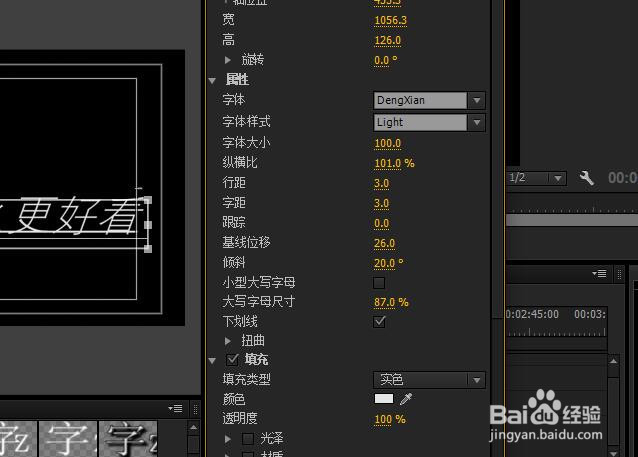
Task: Expand the distort (扭曲) section
Action: 228,341
